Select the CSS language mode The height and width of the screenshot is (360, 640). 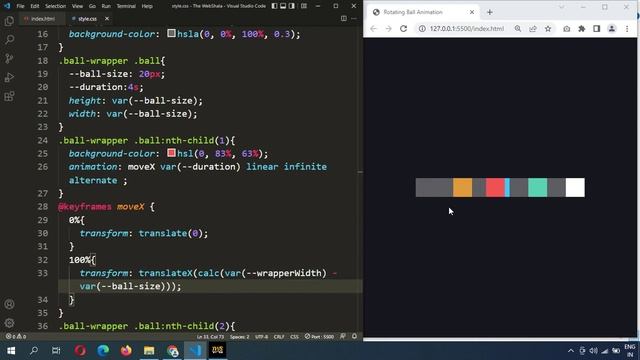[294, 337]
